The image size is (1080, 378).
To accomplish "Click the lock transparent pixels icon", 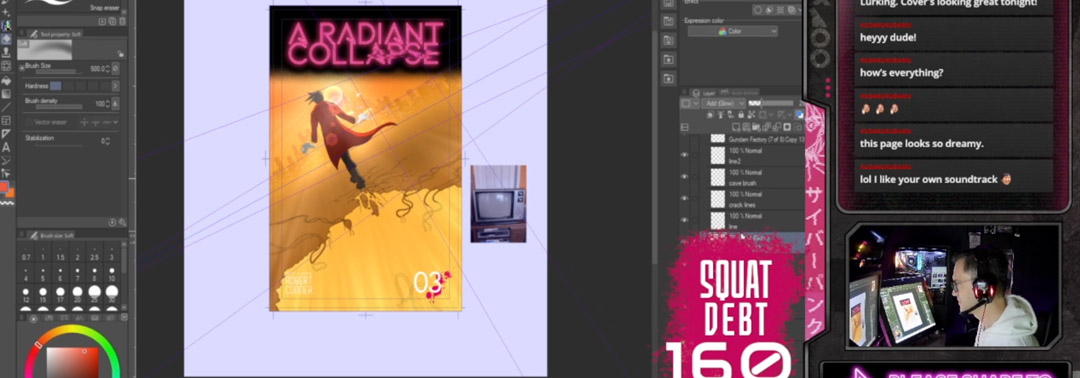I will (x=751, y=114).
